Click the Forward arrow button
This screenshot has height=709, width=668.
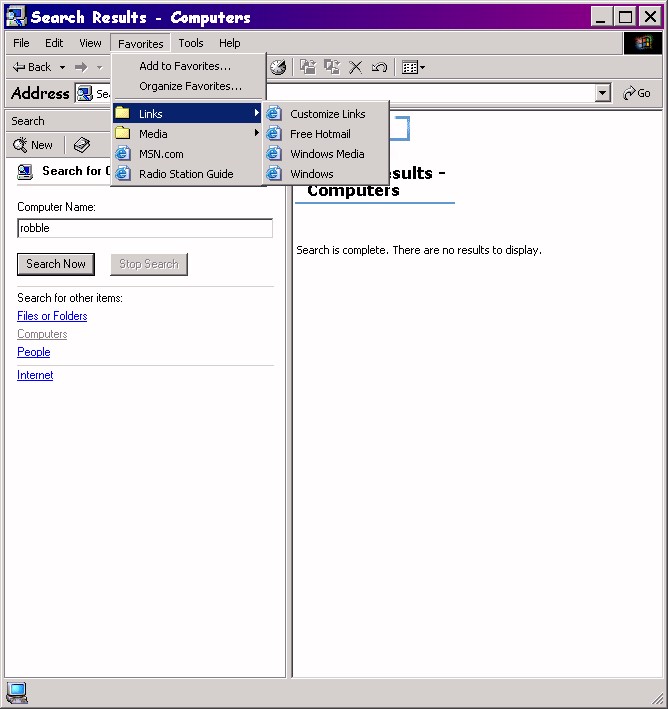(x=81, y=67)
